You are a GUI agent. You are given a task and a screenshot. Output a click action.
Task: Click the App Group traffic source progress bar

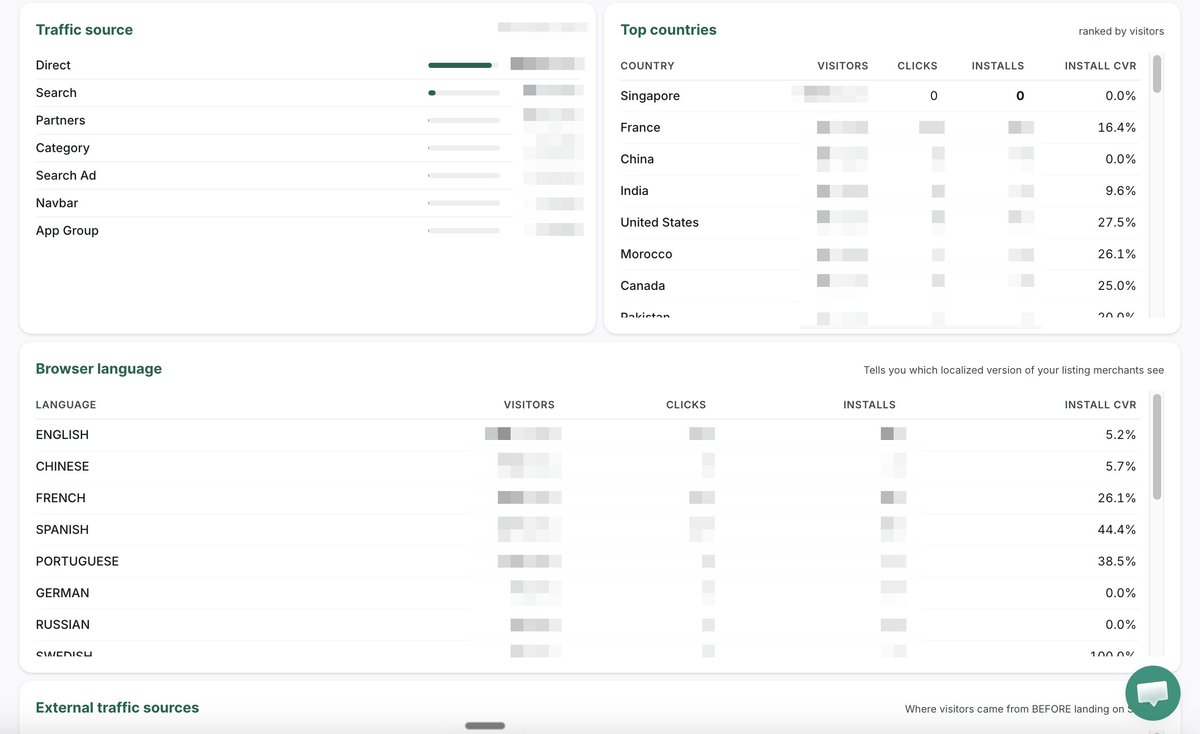464,230
